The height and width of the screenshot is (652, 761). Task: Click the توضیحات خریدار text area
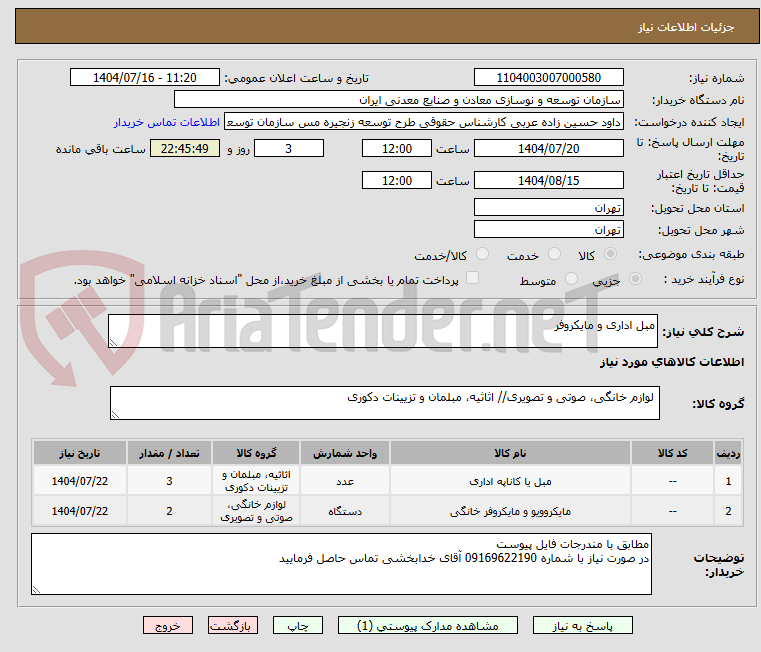pos(341,564)
